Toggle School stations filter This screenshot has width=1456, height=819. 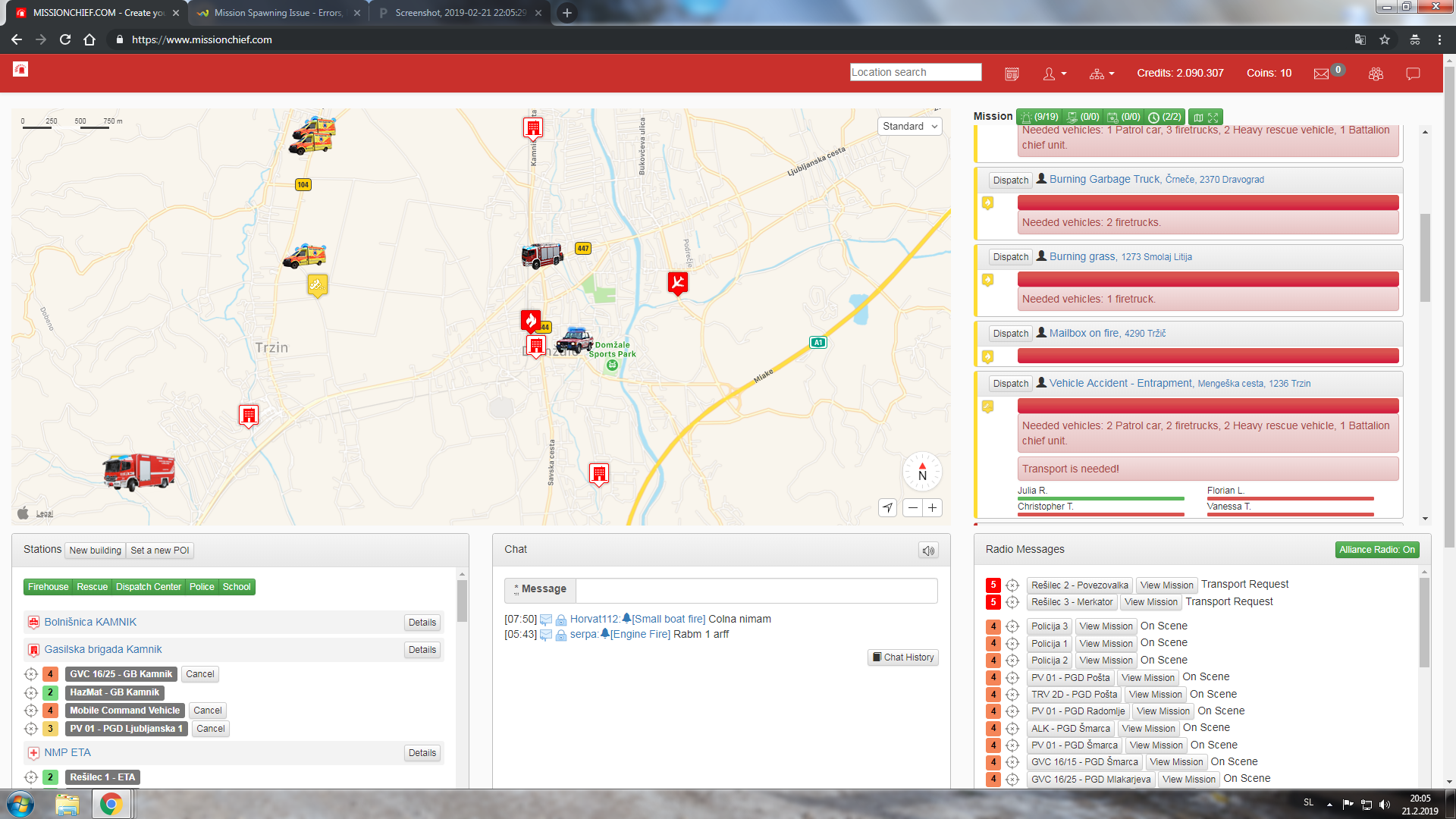click(237, 587)
